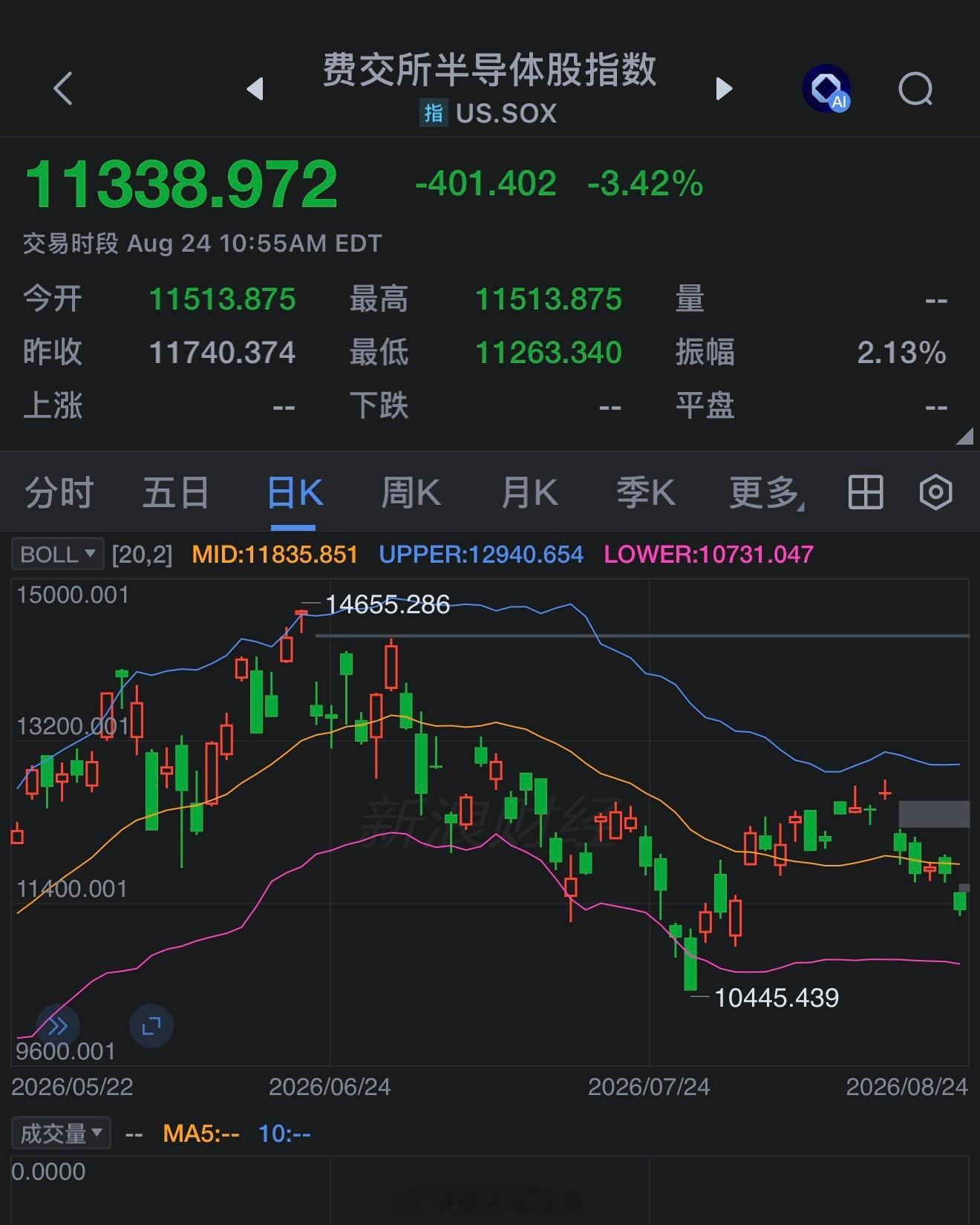Switch to the 五日 tab
Screen dimensions: 980x1225
coord(175,493)
